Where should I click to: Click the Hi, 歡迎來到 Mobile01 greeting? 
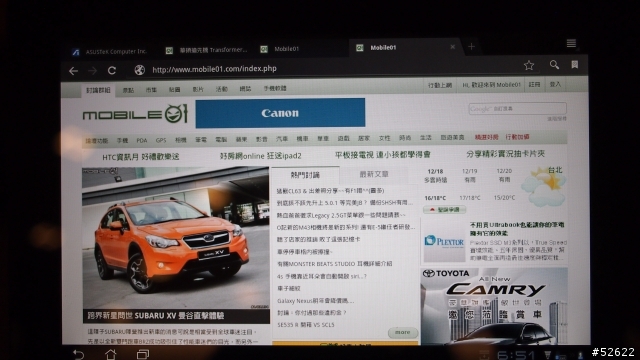coord(491,85)
